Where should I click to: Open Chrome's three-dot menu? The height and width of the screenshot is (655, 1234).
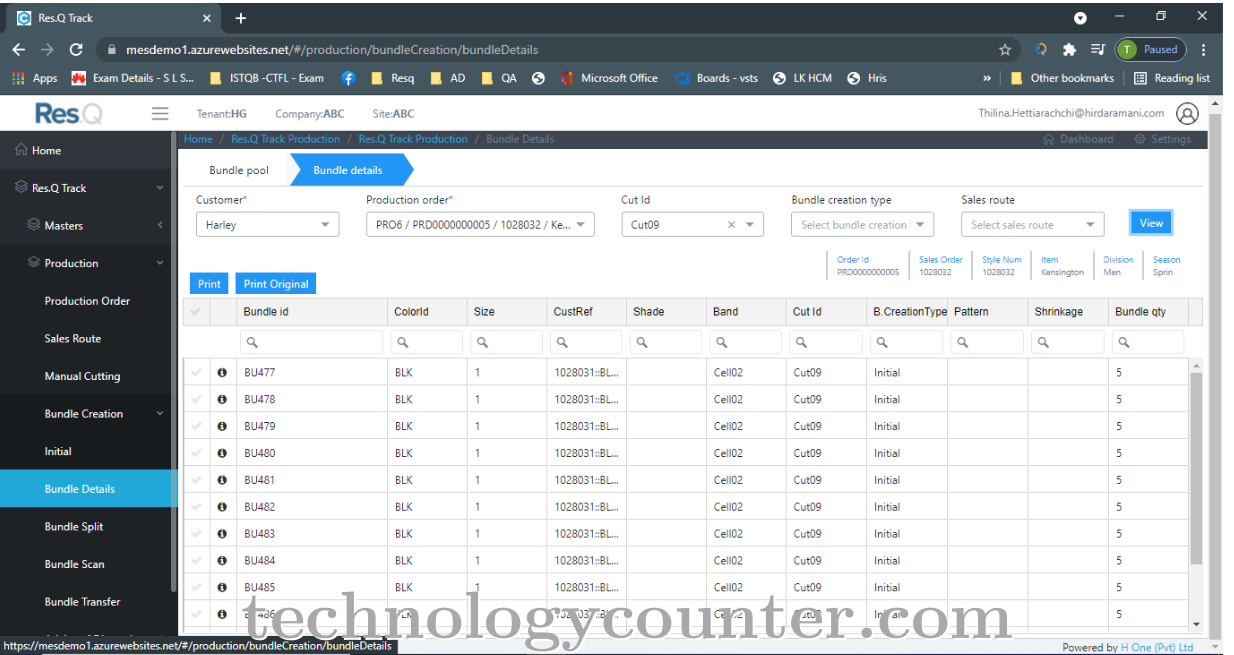[x=1203, y=49]
